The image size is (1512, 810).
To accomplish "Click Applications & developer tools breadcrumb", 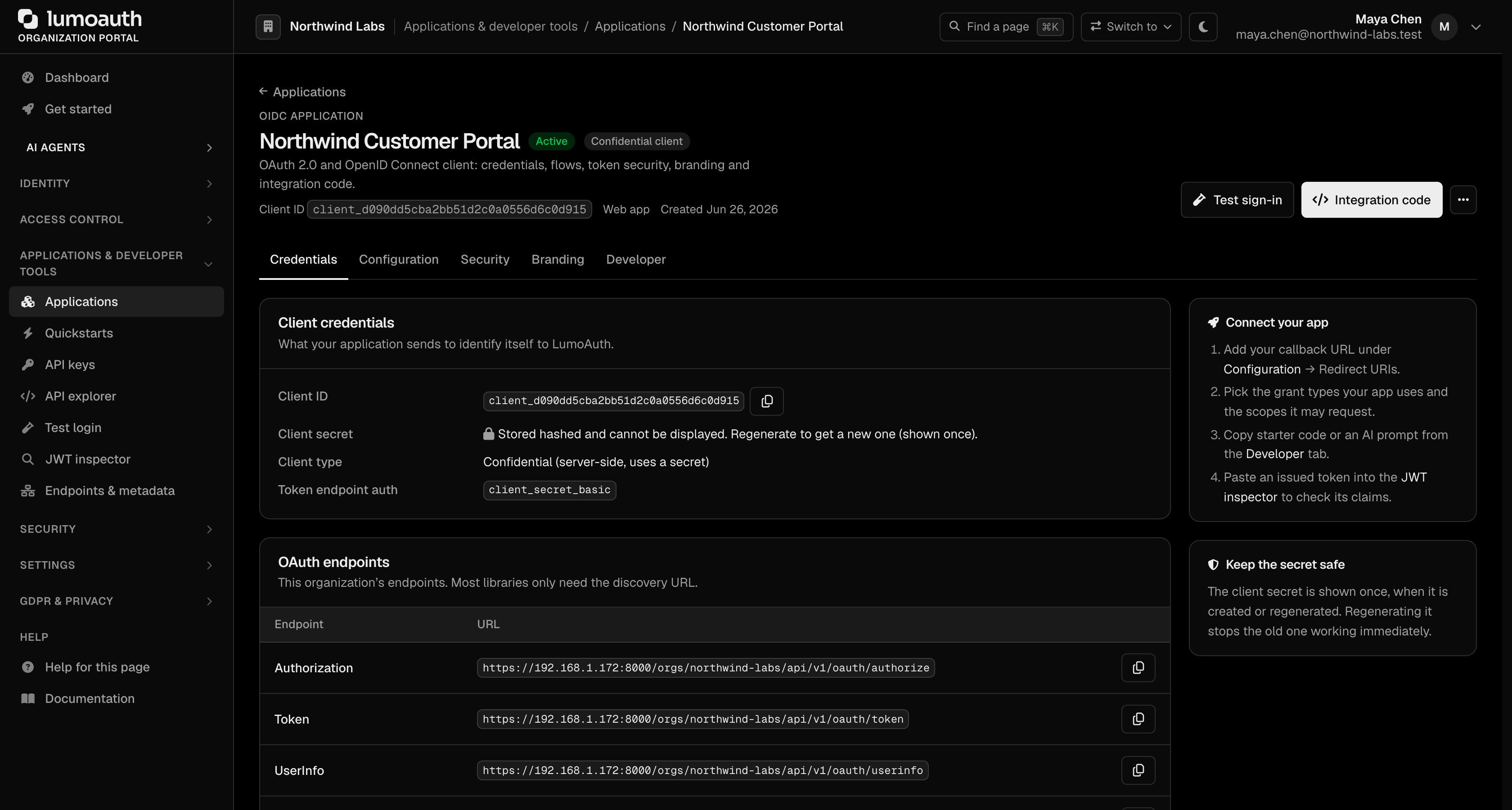I will [490, 27].
